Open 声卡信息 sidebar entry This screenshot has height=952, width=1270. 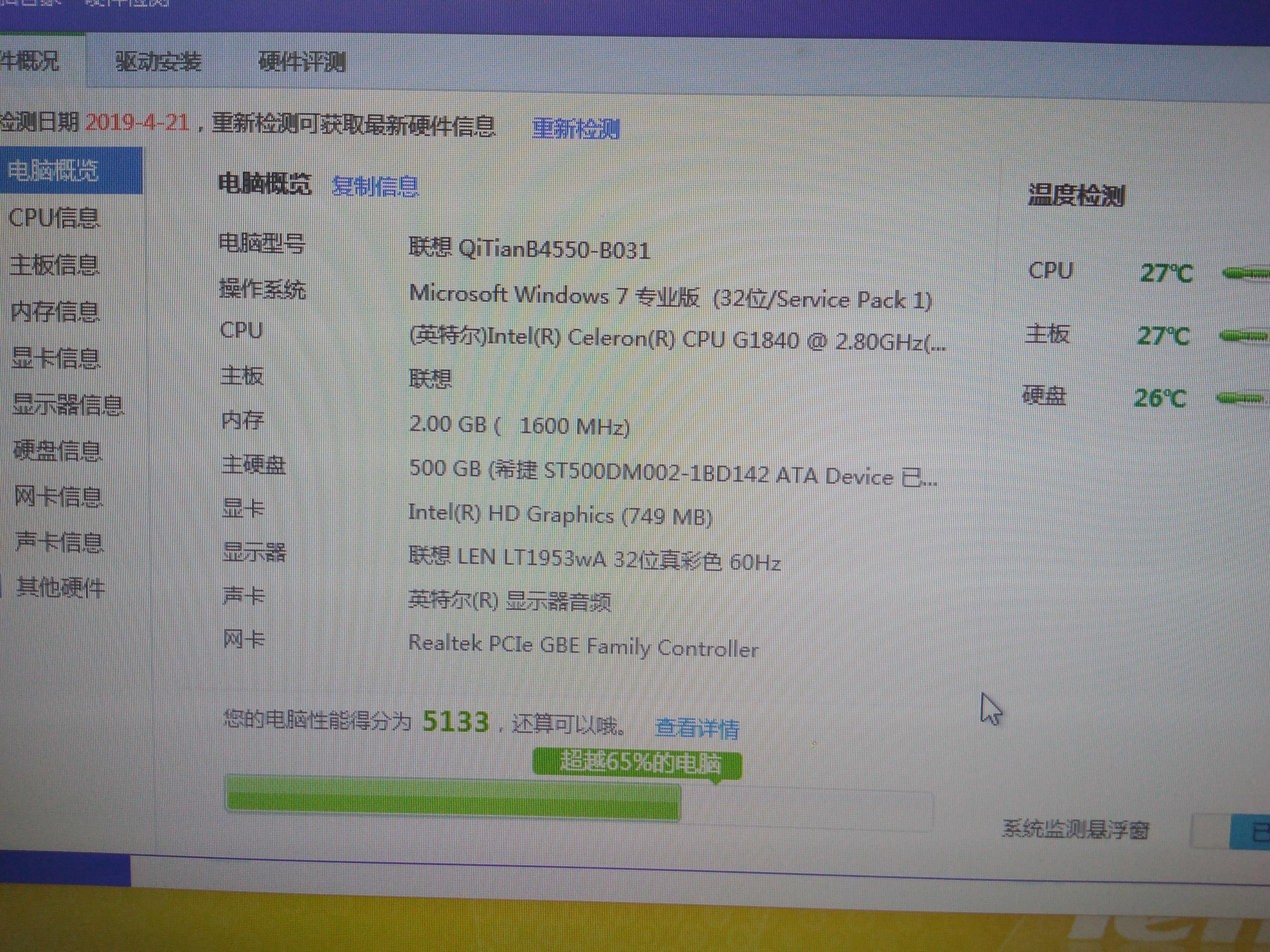(60, 542)
